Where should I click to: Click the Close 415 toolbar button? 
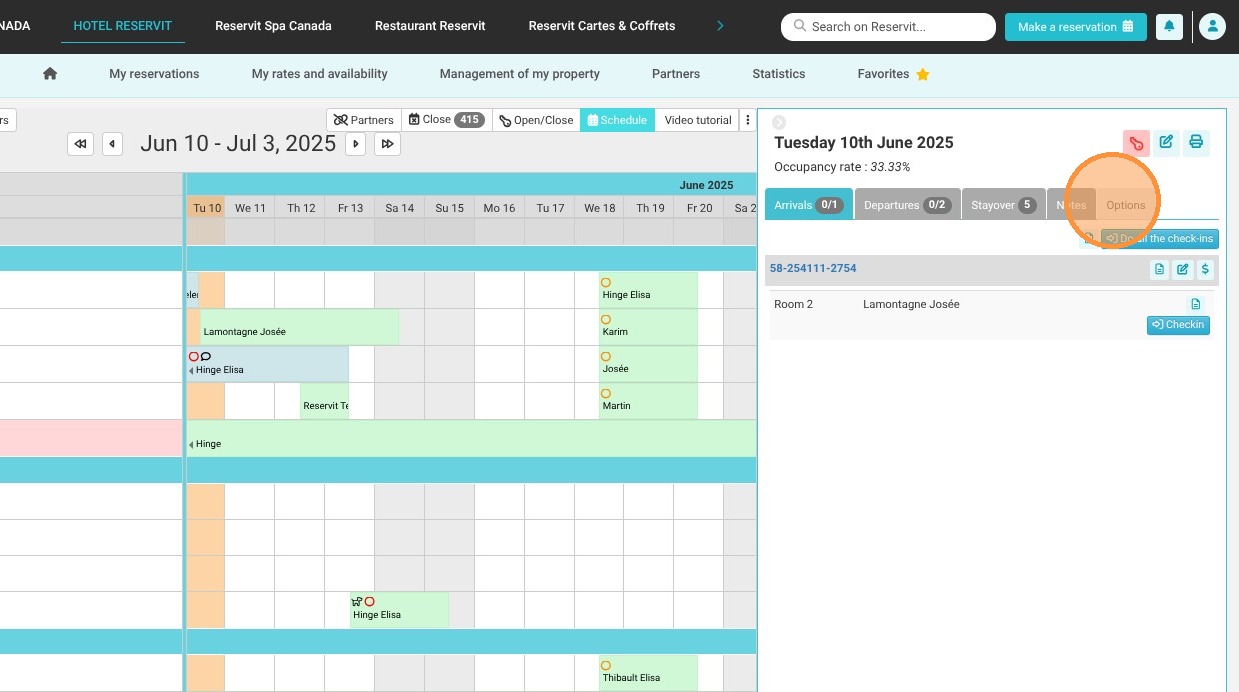pos(446,120)
